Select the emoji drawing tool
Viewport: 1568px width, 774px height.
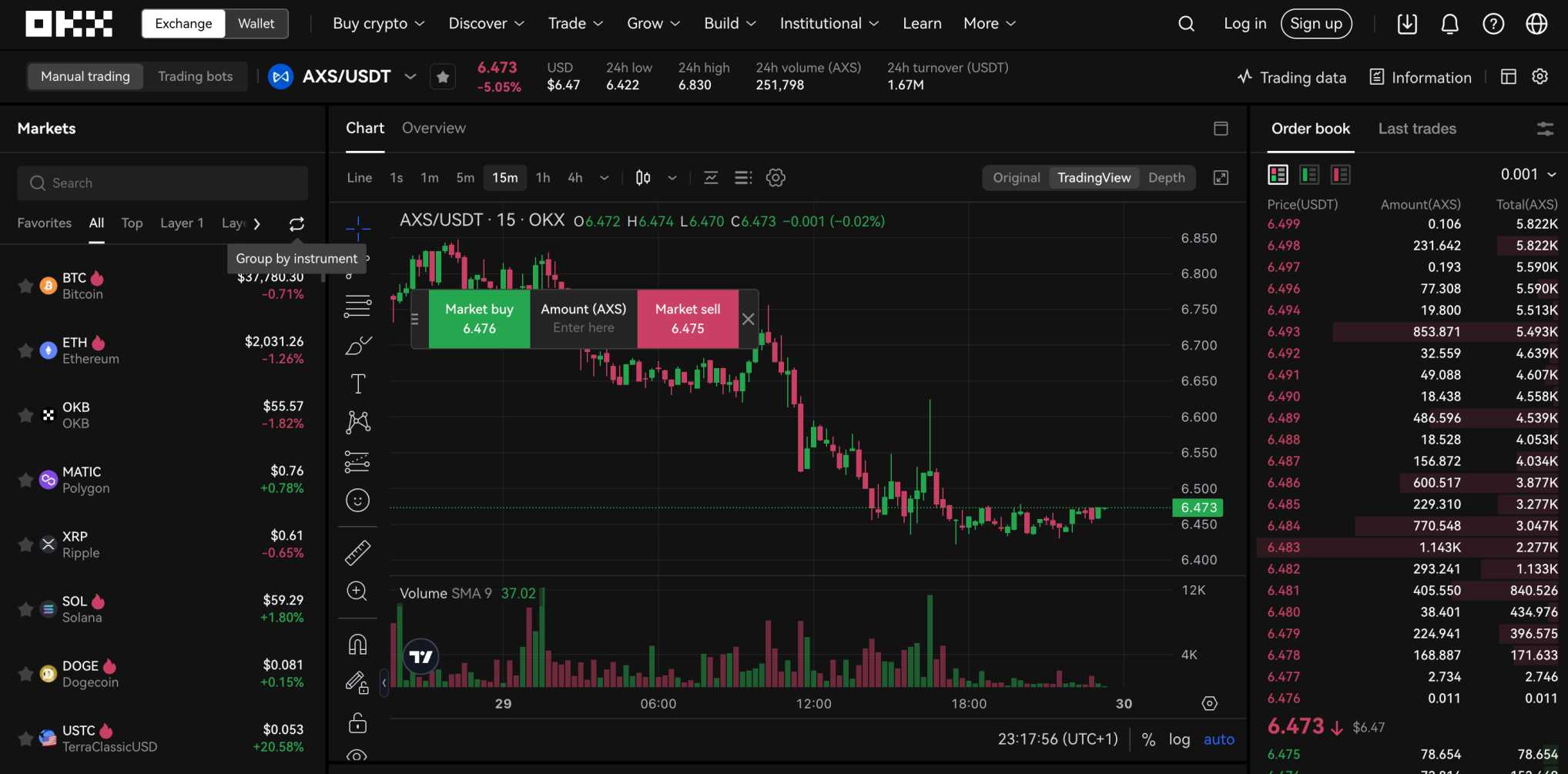coord(357,500)
